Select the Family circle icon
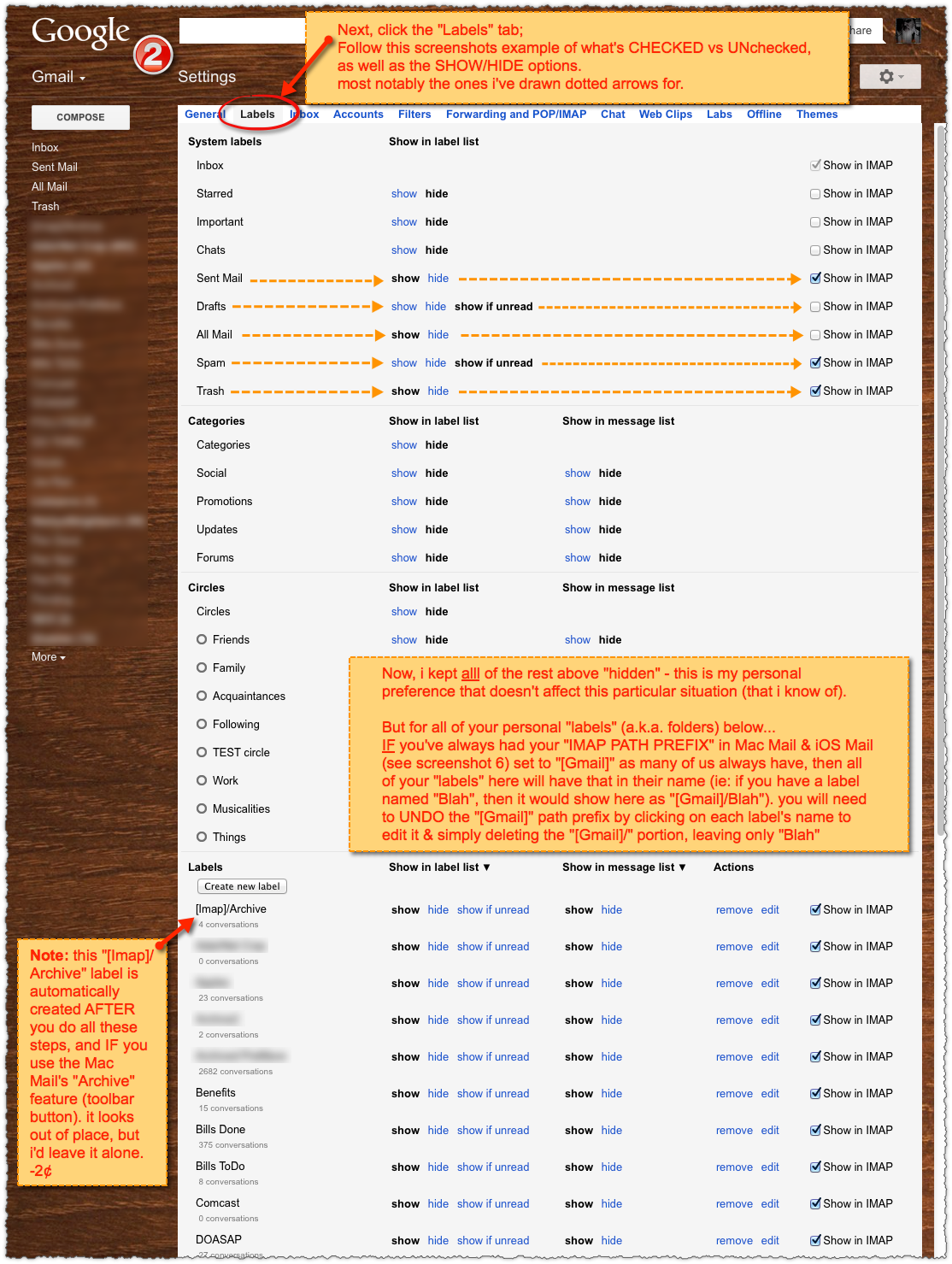 202,667
